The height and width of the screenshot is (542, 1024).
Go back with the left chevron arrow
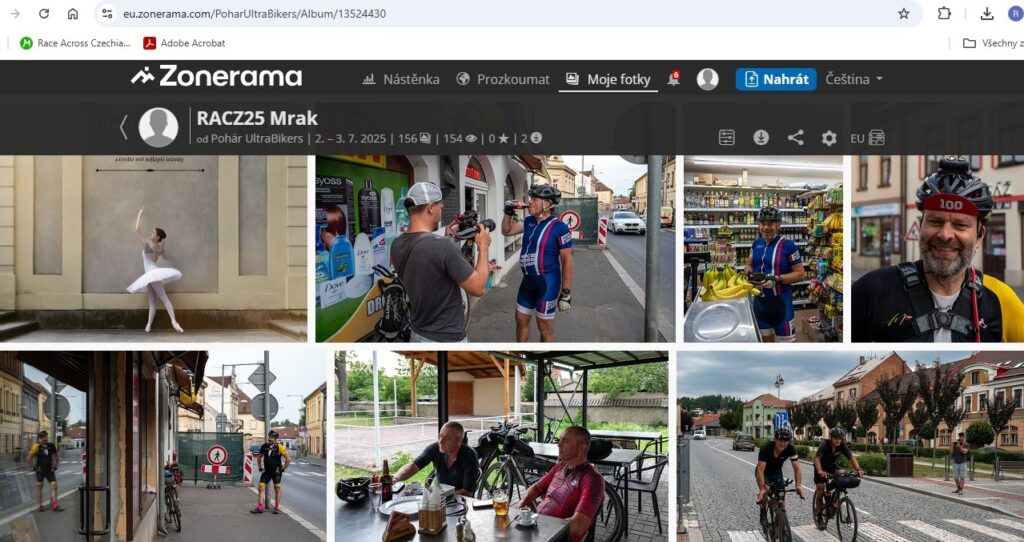coord(124,127)
